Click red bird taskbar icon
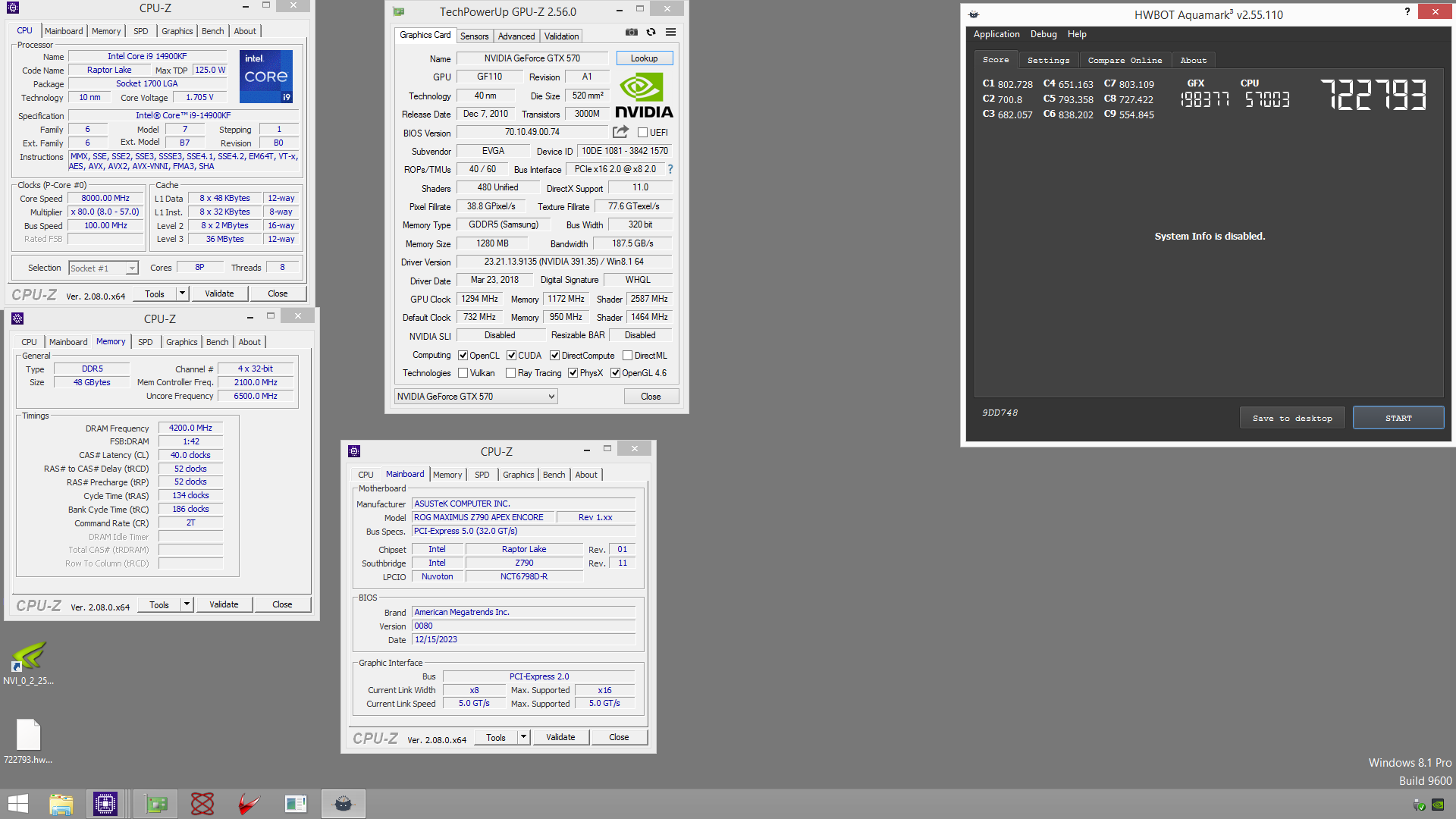 tap(248, 804)
